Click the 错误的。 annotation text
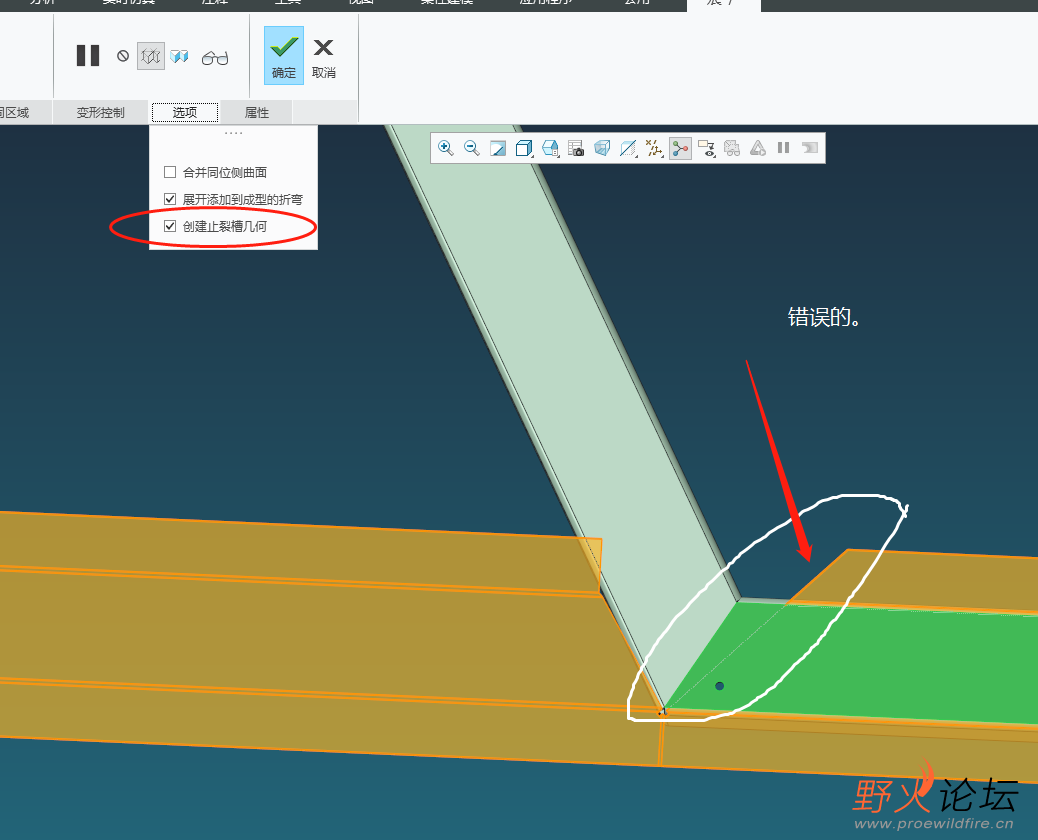This screenshot has height=840, width=1038. click(x=824, y=318)
